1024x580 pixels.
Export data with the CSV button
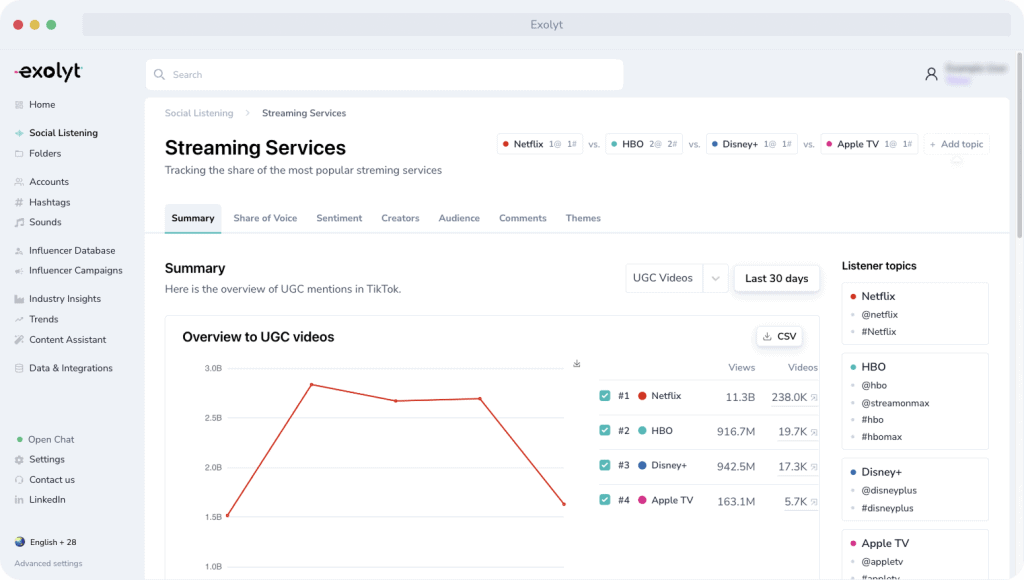click(780, 336)
